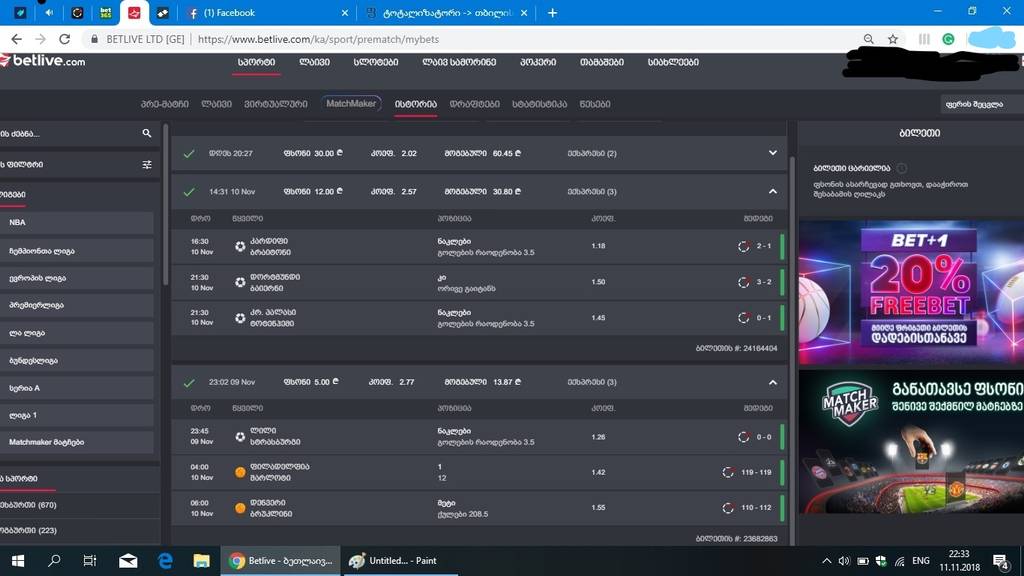Click the sidebar vertical scrollbar
Screen dimensions: 1024x576
pos(165,206)
